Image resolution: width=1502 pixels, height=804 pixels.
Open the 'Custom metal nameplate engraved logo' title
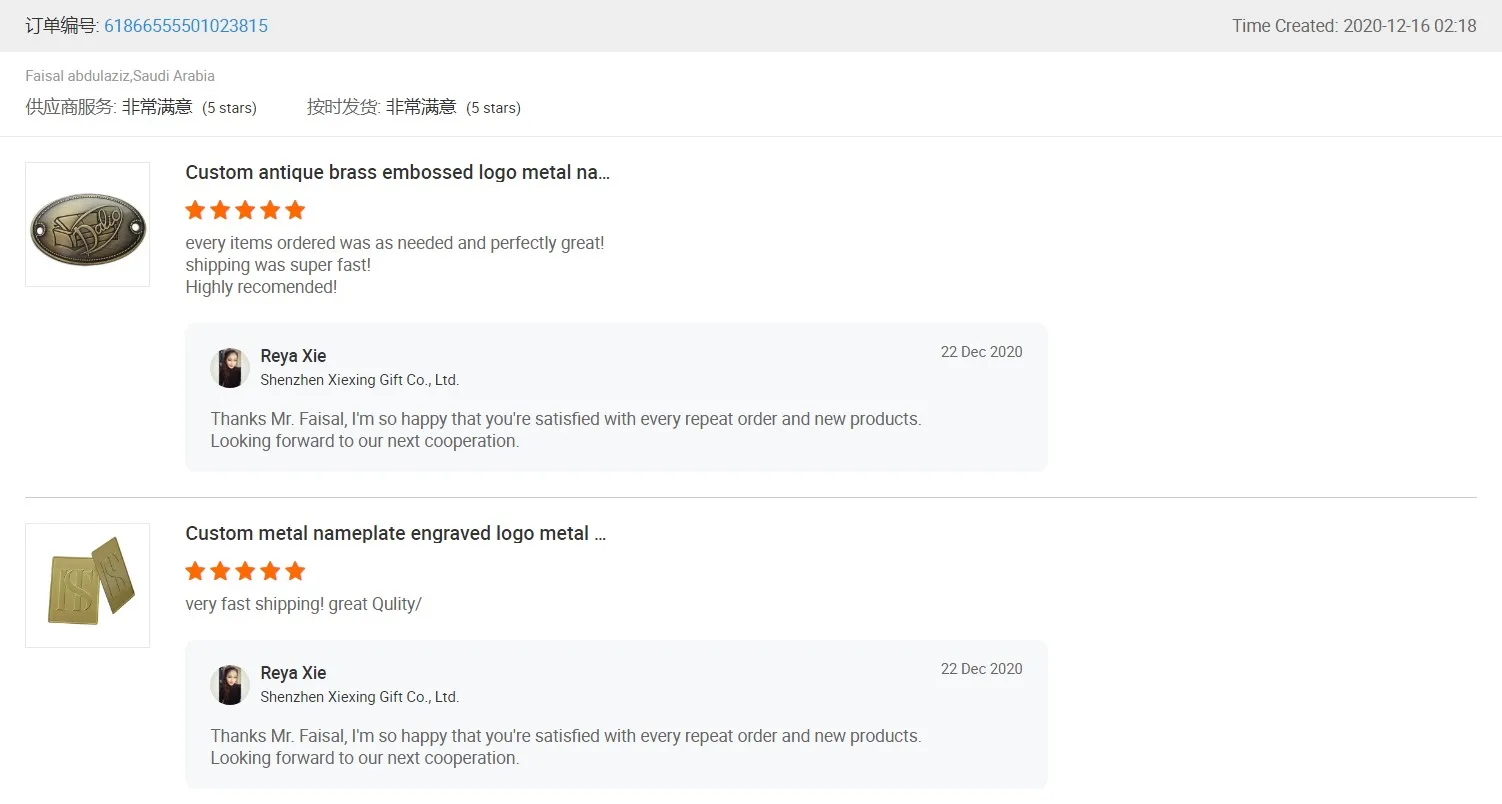395,533
